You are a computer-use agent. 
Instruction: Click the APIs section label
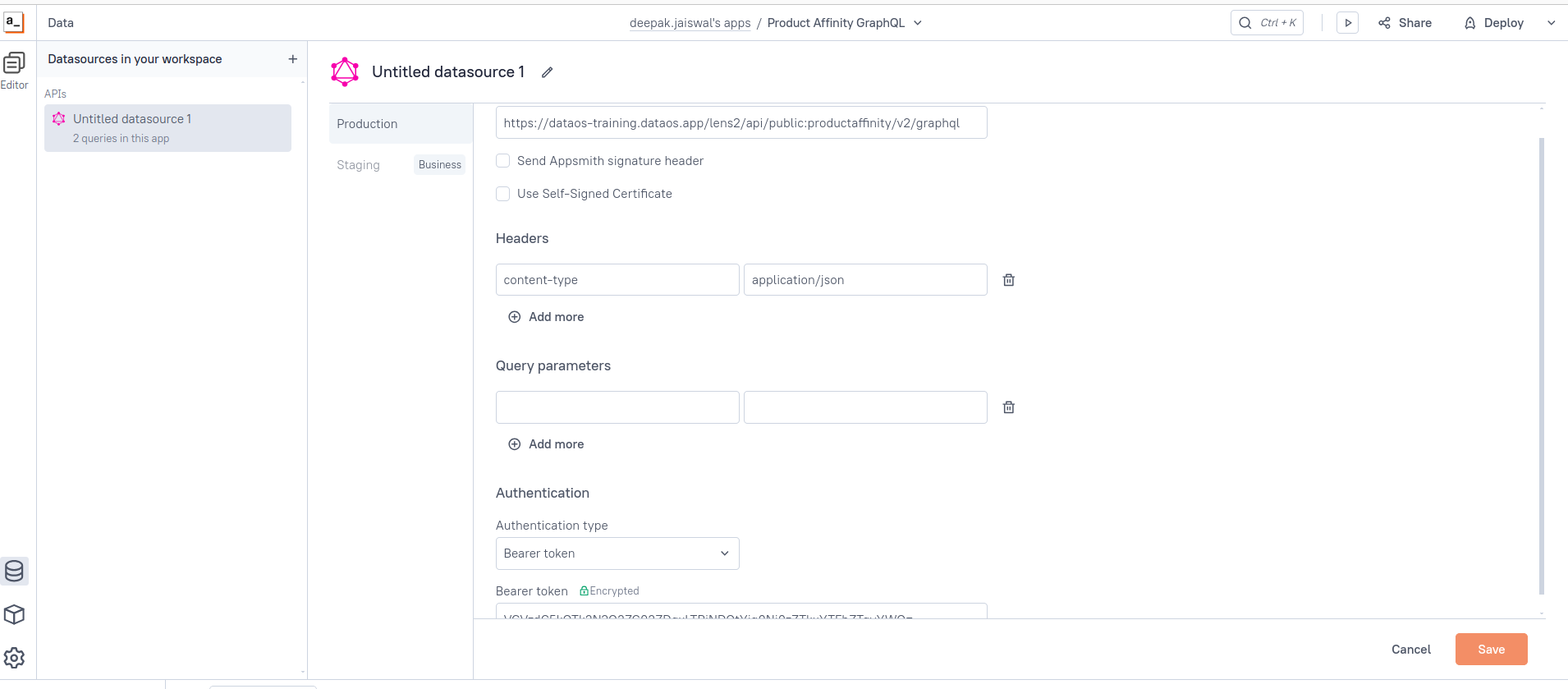tap(56, 94)
